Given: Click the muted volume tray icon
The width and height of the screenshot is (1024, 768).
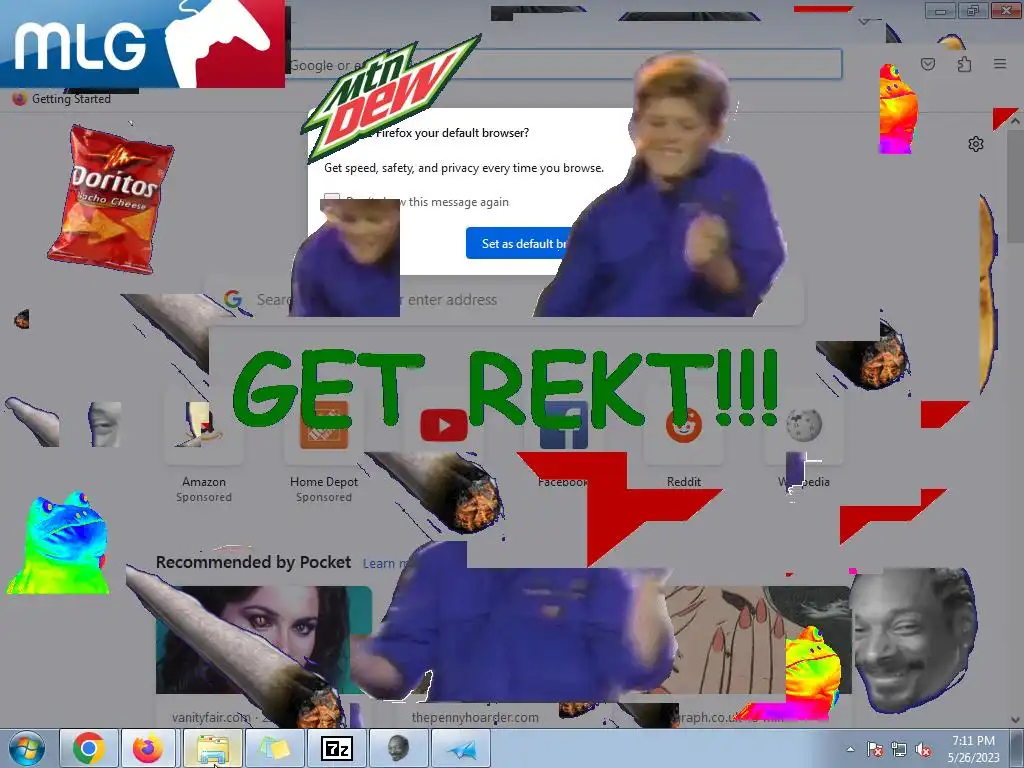Looking at the screenshot, I should tap(923, 749).
